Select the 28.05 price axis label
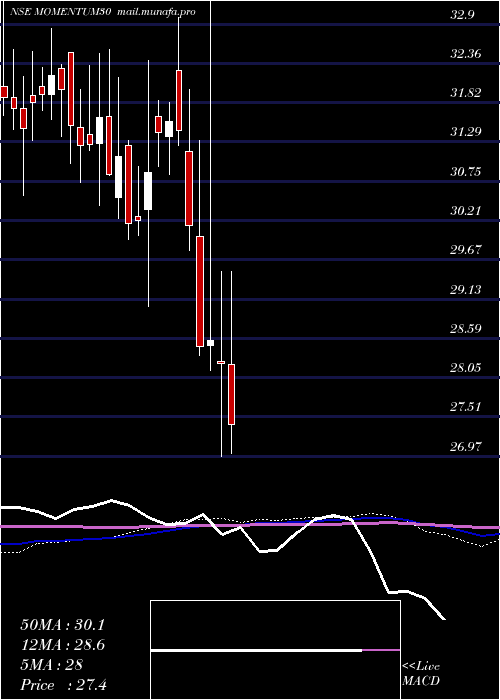This screenshot has width=500, height=700. coord(466,367)
